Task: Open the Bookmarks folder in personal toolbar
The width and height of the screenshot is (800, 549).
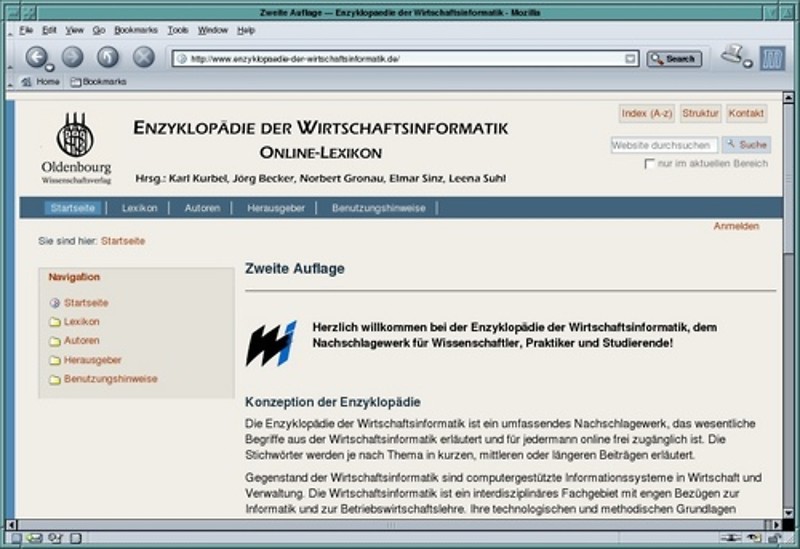Action: coord(98,82)
